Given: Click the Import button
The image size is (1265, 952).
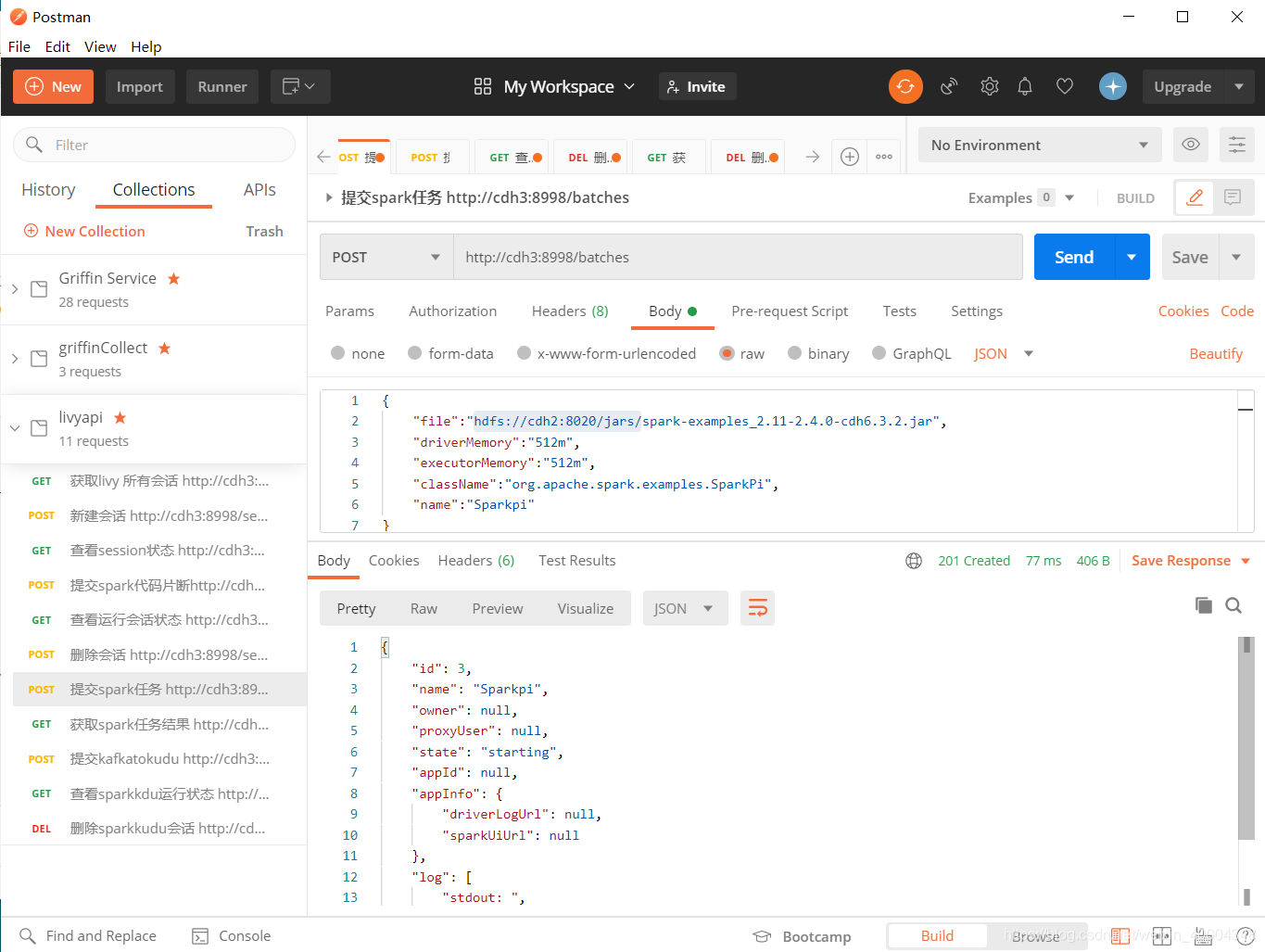Looking at the screenshot, I should pos(140,86).
